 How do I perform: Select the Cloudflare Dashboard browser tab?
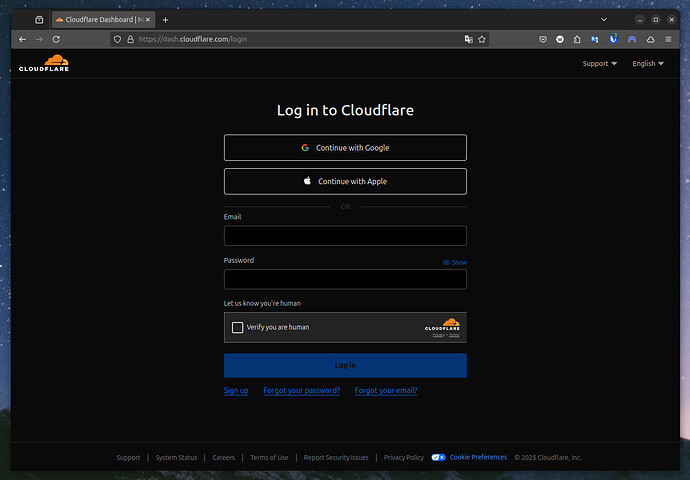click(103, 20)
